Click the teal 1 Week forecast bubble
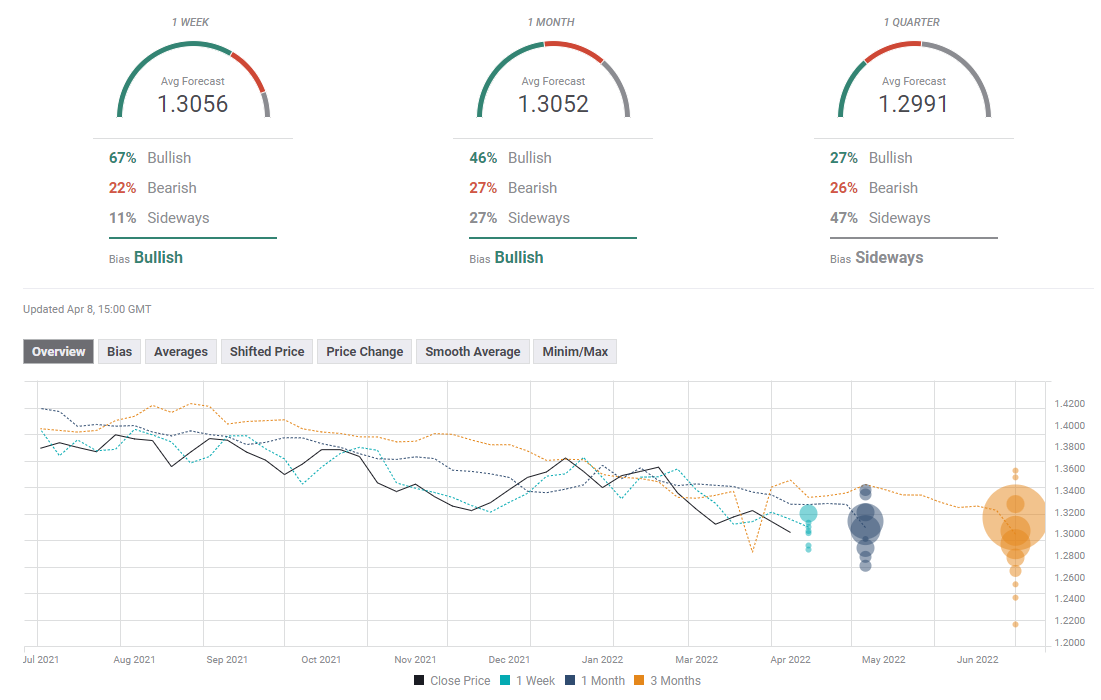This screenshot has width=1101, height=700. click(x=808, y=514)
